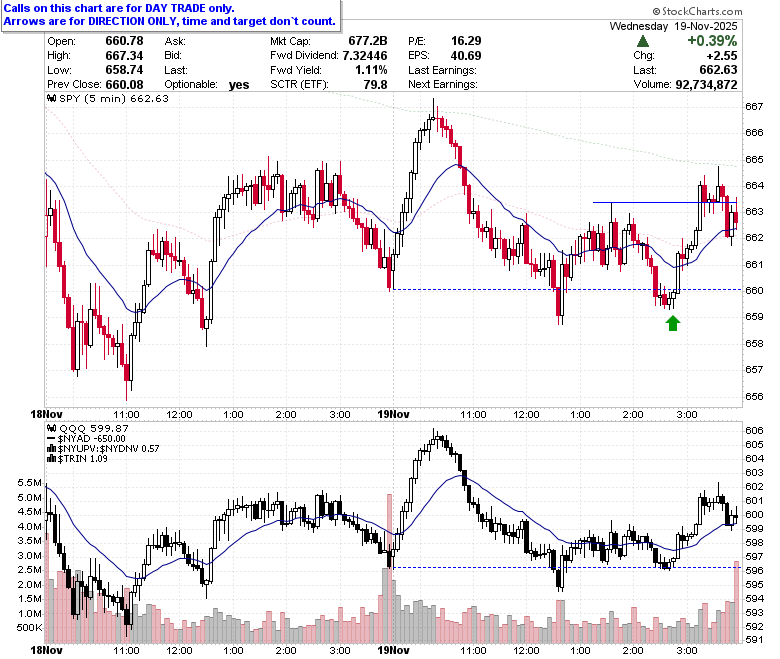The width and height of the screenshot is (780, 659).
Task: Click the dashed blue line at QQQ 596
Action: [567, 567]
